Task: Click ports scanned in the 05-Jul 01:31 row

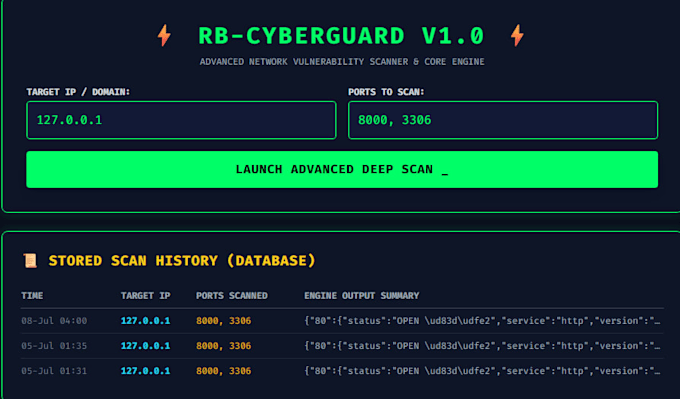Action: (x=223, y=371)
